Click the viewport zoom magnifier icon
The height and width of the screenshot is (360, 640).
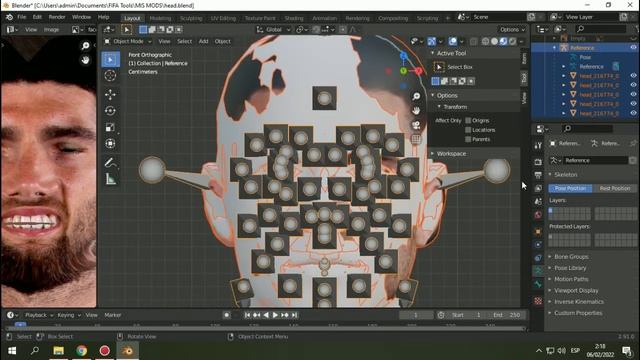tap(416, 96)
